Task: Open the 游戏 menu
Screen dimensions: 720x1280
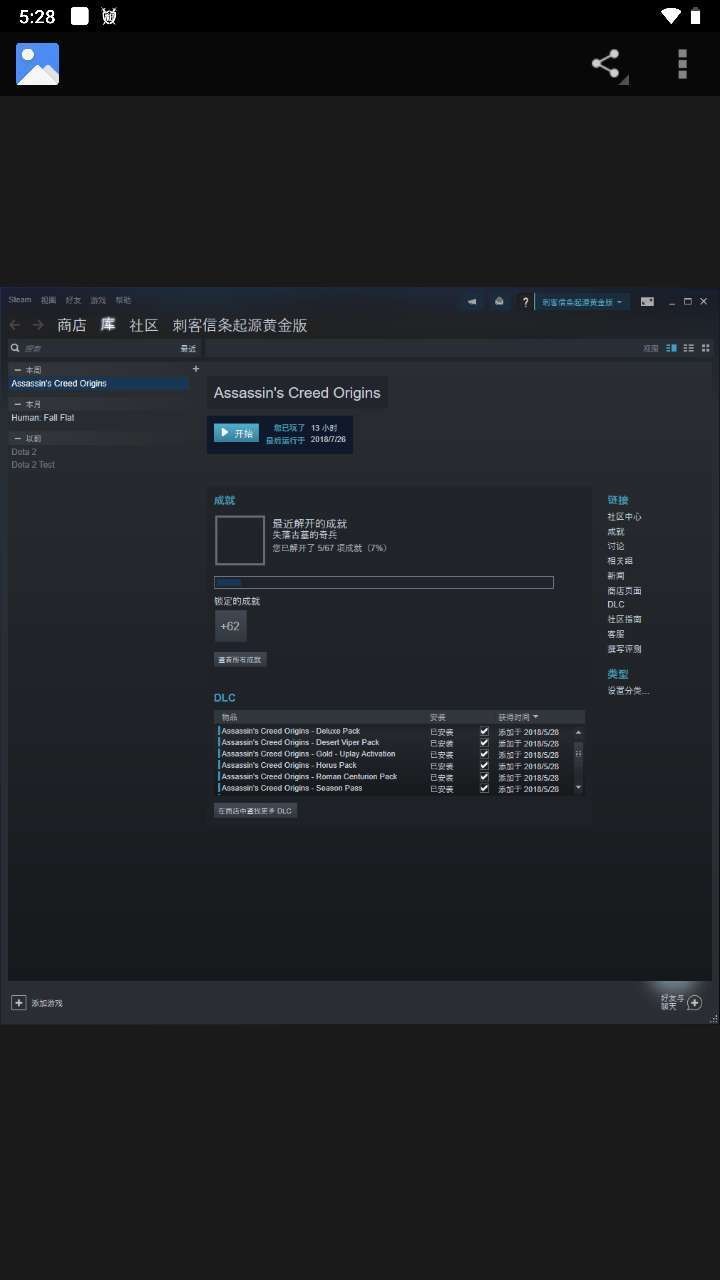Action: [x=98, y=300]
